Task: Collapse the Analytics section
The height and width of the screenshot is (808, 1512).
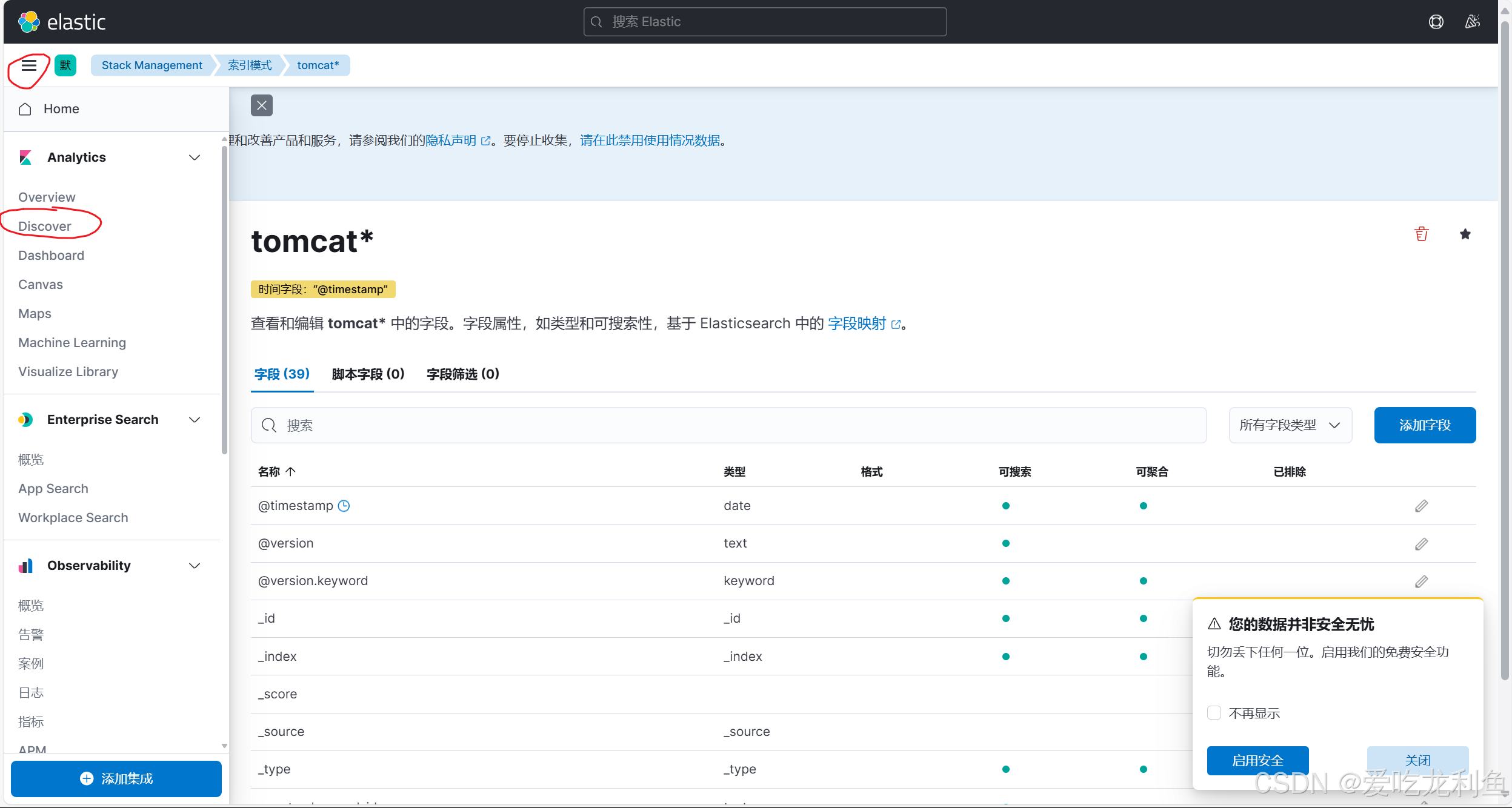Action: click(x=195, y=157)
